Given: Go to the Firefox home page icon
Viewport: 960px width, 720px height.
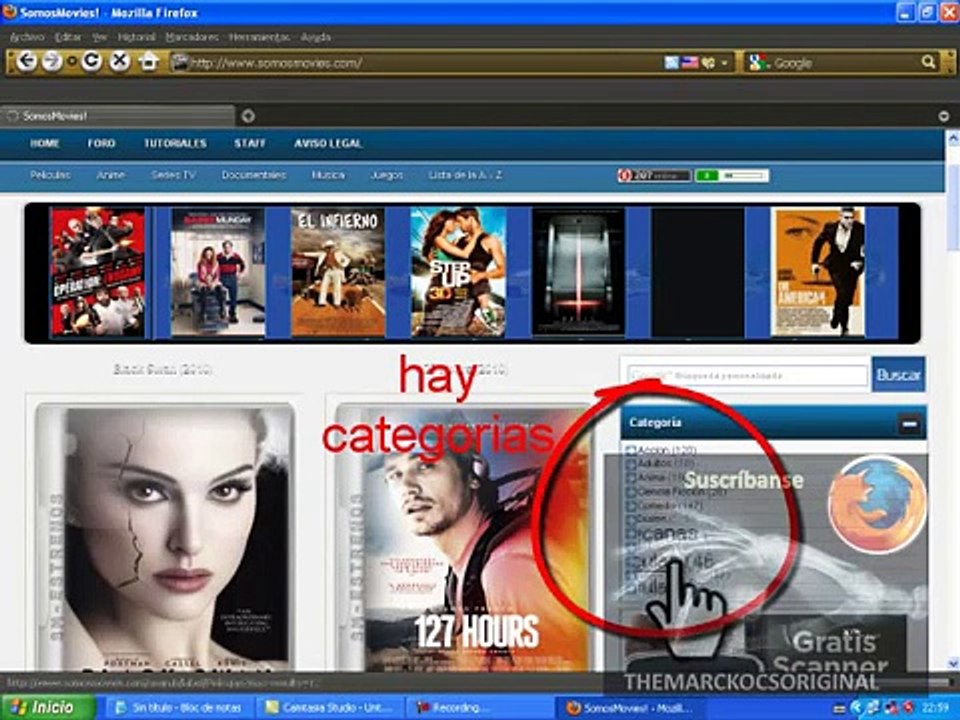Looking at the screenshot, I should coord(149,61).
